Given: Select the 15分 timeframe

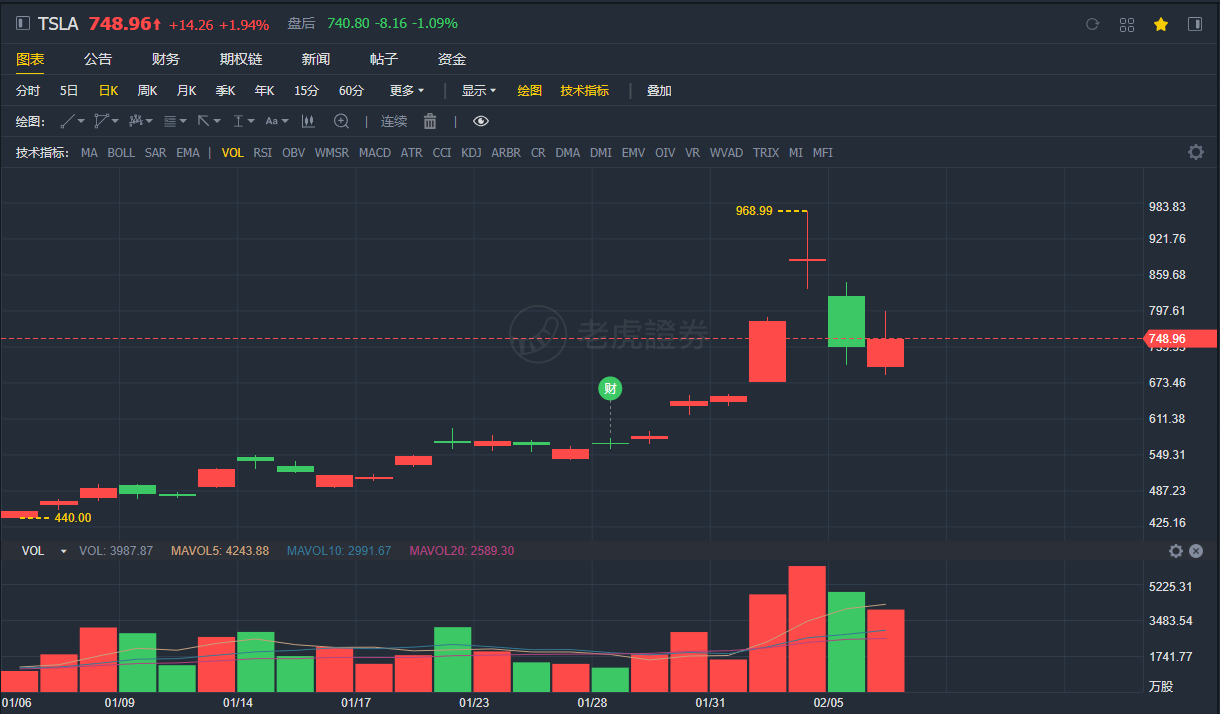Looking at the screenshot, I should coord(306,90).
